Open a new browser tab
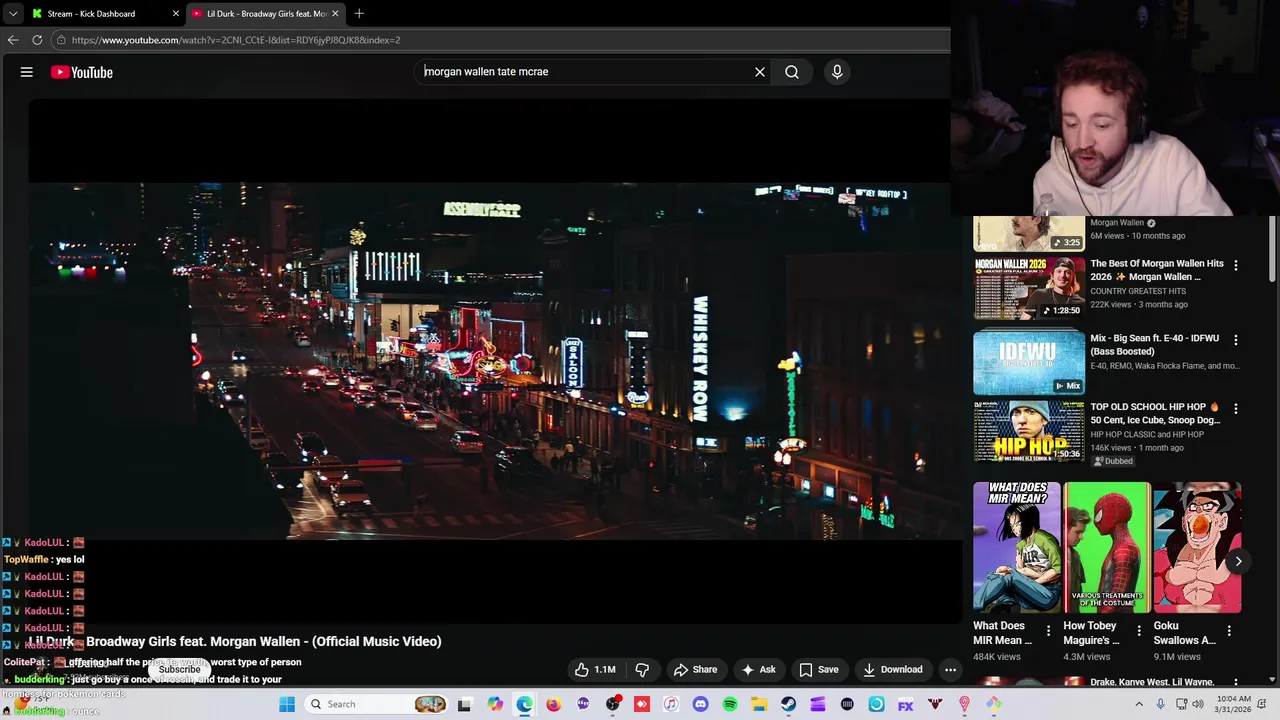 pyautogui.click(x=359, y=14)
